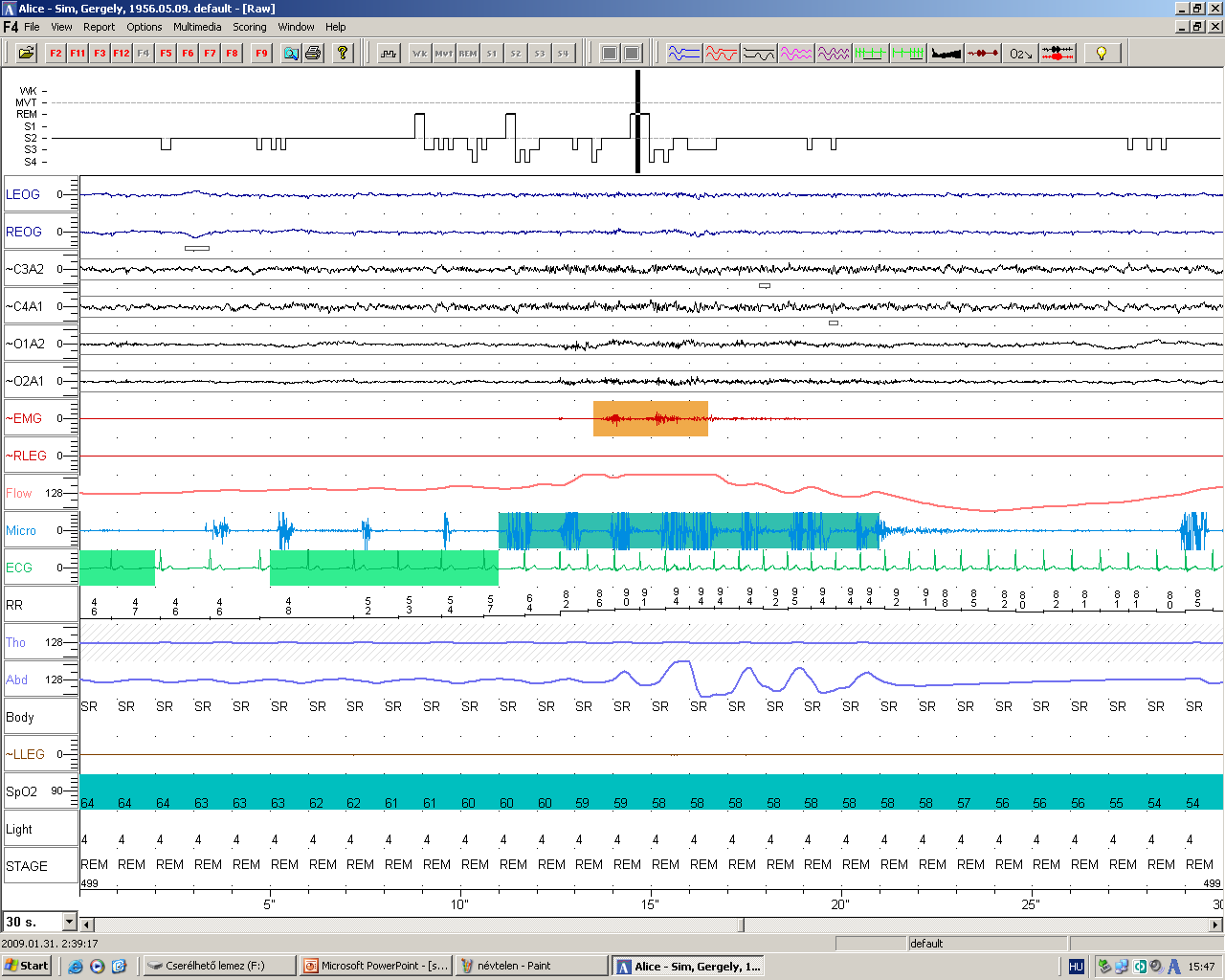Select the O2 desaturation icon

pos(1020,54)
